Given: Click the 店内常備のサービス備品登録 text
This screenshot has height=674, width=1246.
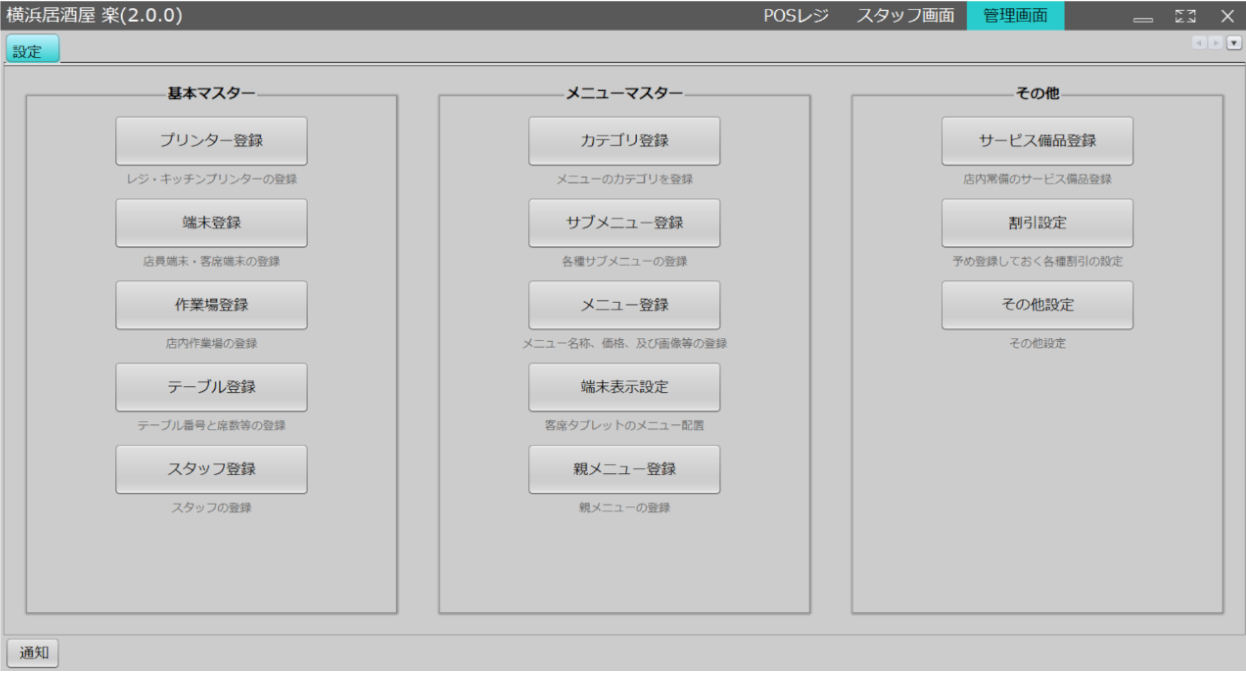Looking at the screenshot, I should [x=1037, y=179].
